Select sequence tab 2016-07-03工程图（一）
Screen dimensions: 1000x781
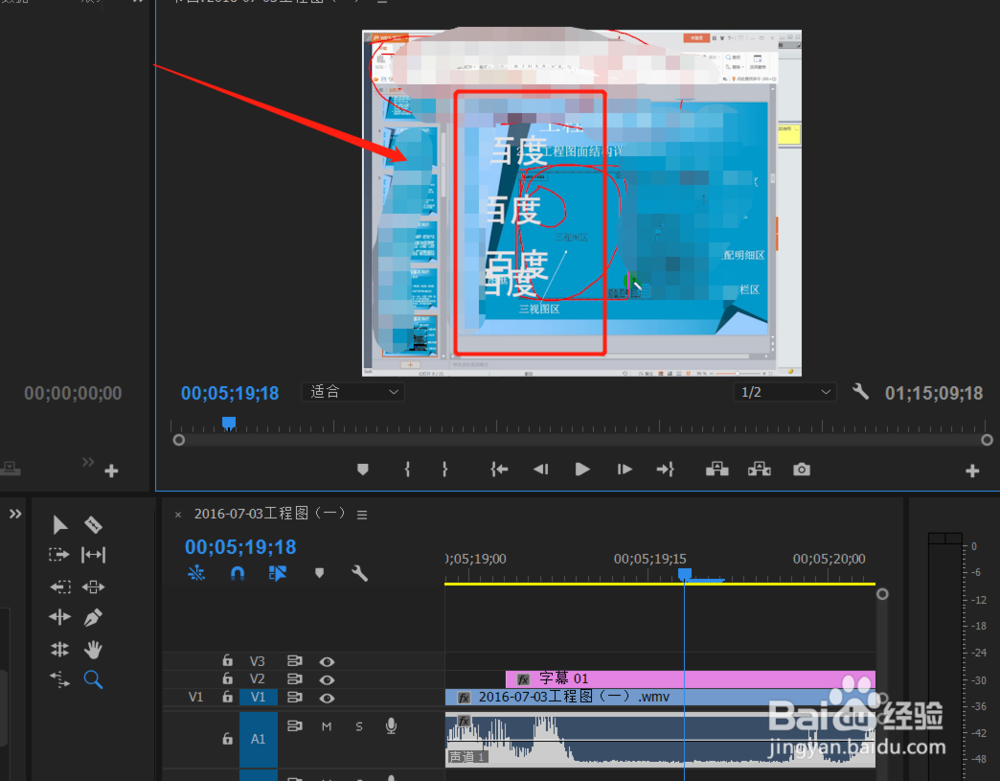270,514
